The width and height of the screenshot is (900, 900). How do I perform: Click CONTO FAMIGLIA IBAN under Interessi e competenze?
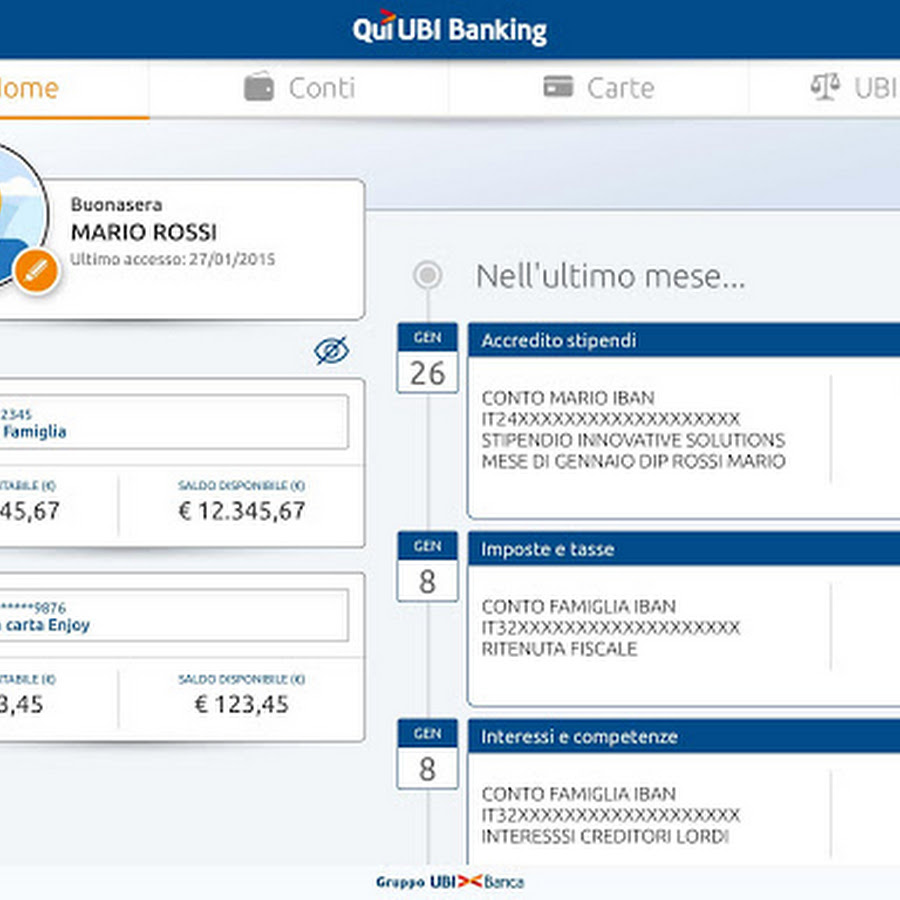click(579, 794)
